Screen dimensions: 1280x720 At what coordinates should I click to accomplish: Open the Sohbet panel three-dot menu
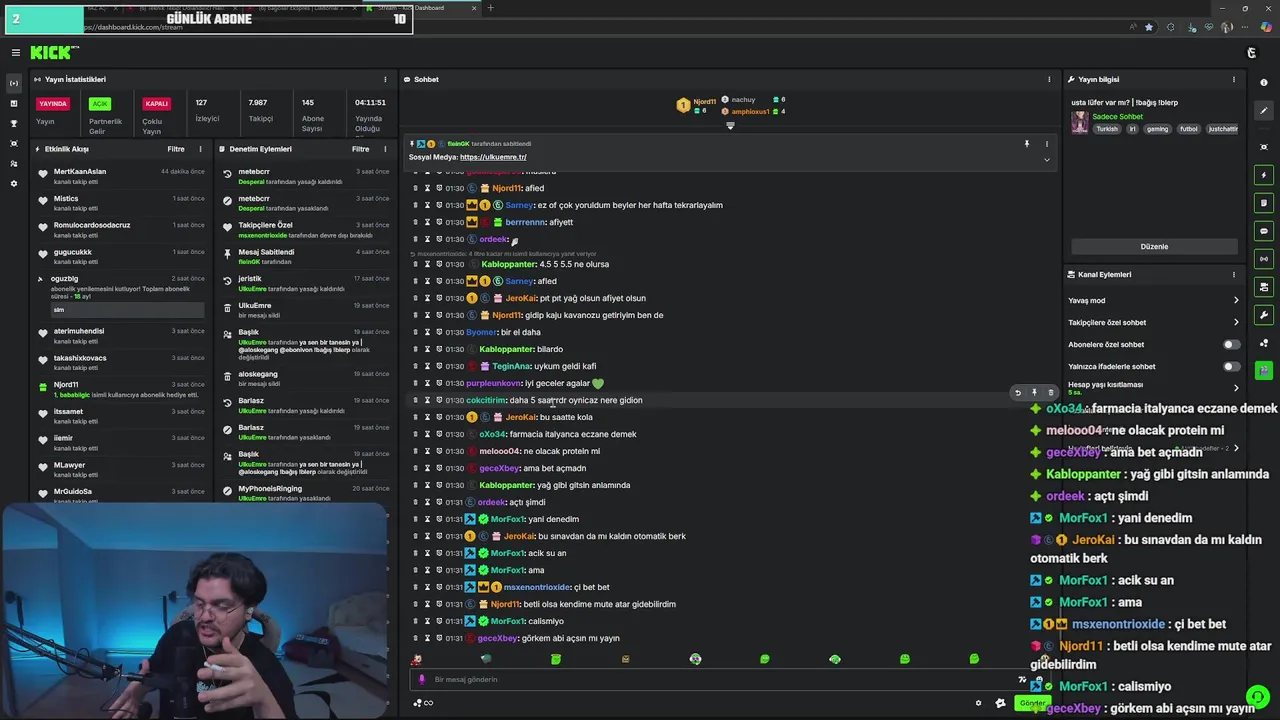click(x=1049, y=79)
